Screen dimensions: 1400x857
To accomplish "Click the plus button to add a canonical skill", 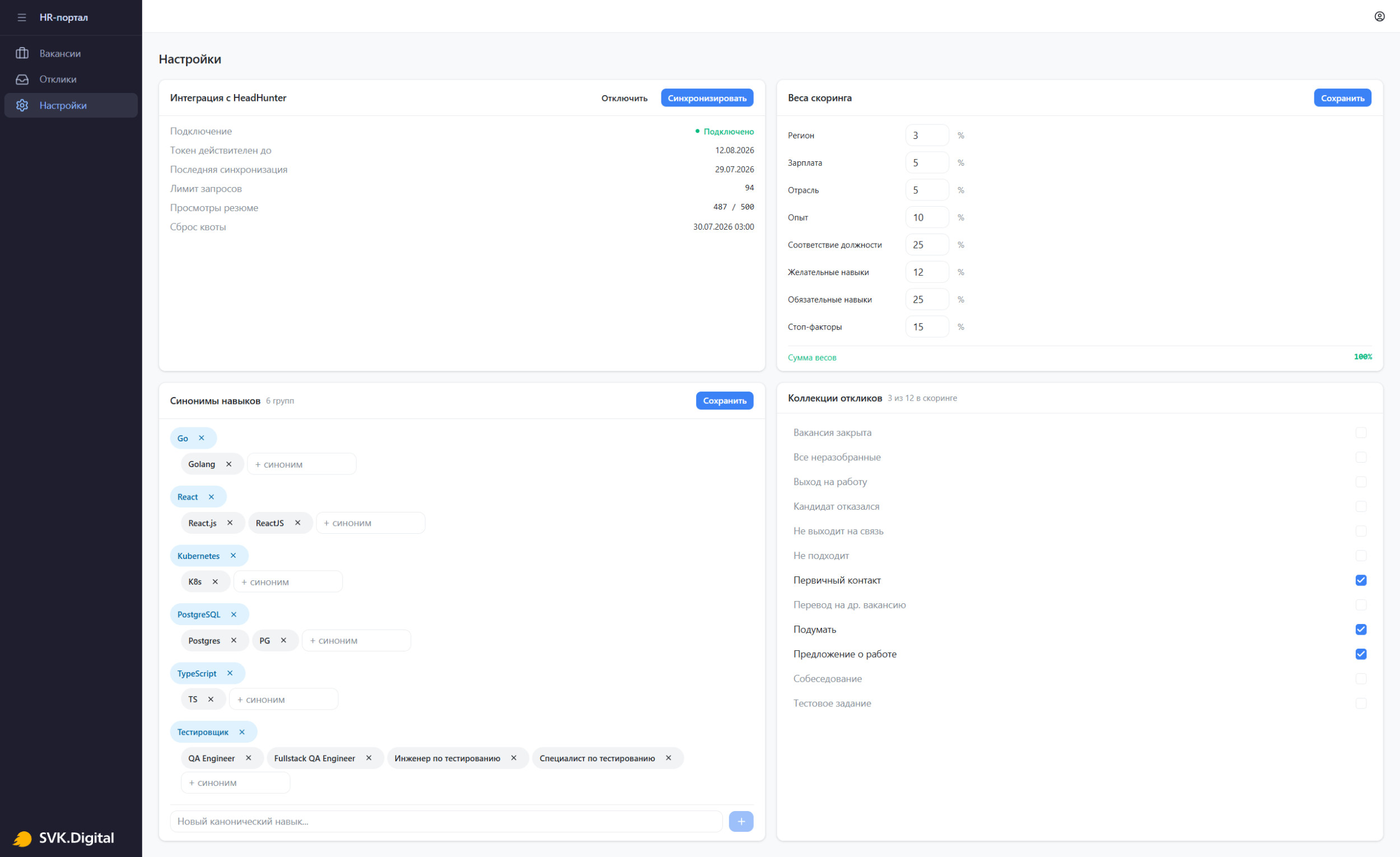I will click(x=741, y=821).
